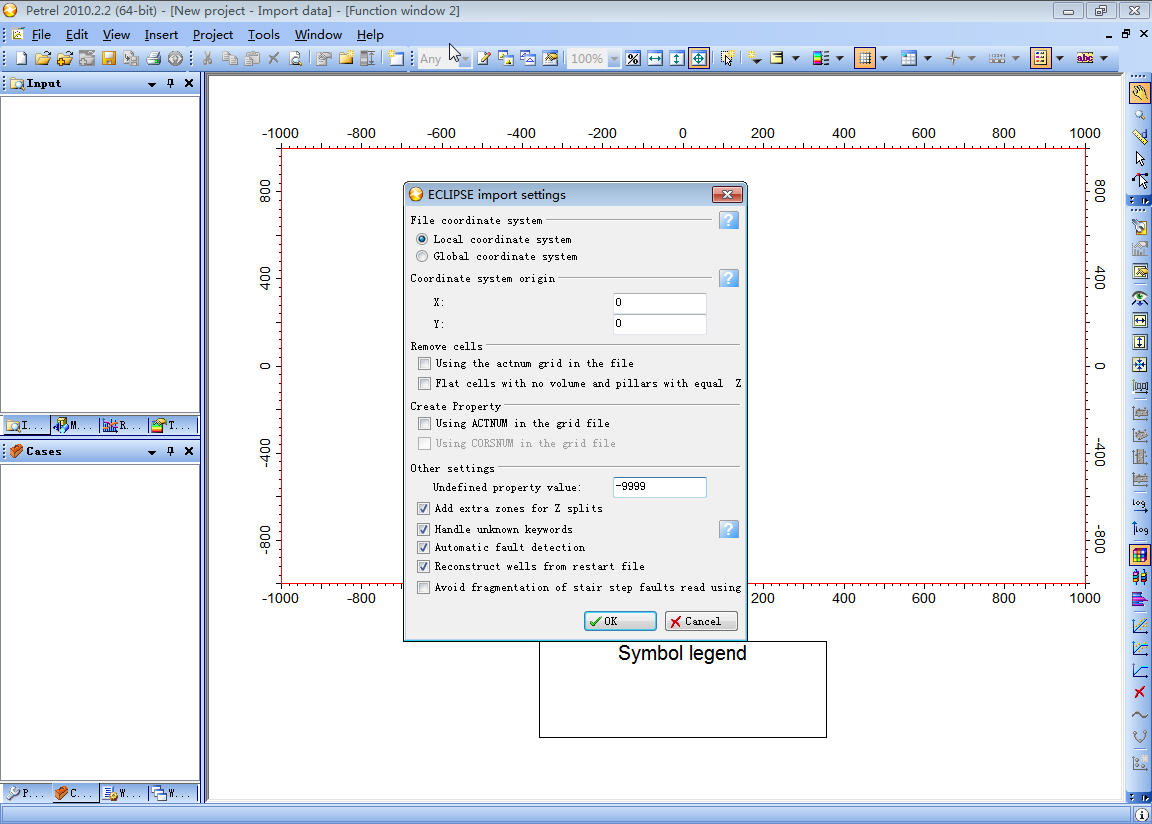Uncheck Handle unknown keywords
Screen dimensions: 1152x824
click(x=423, y=530)
